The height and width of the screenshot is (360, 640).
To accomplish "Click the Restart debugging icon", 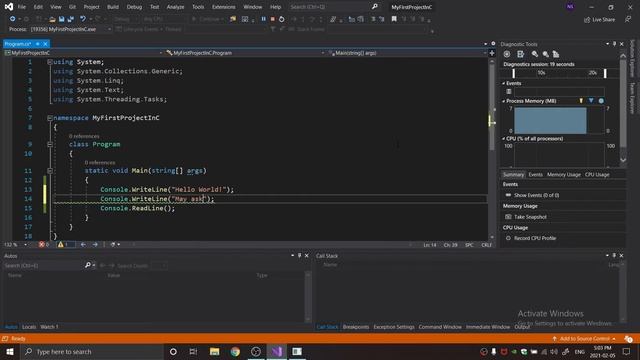I will click(282, 19).
